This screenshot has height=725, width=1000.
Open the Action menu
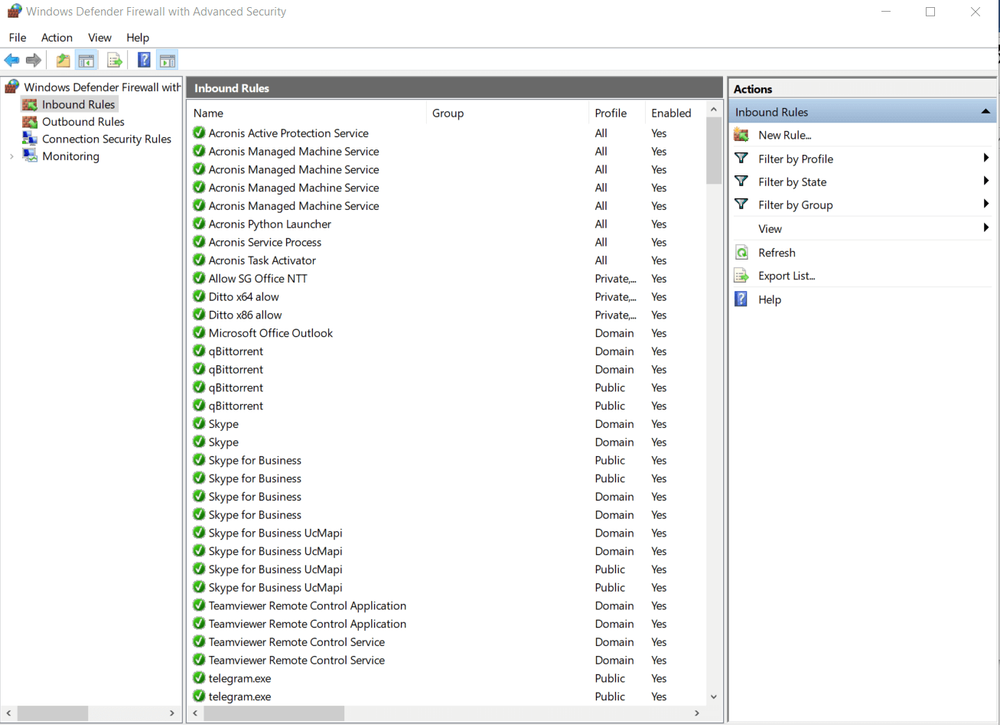(57, 38)
